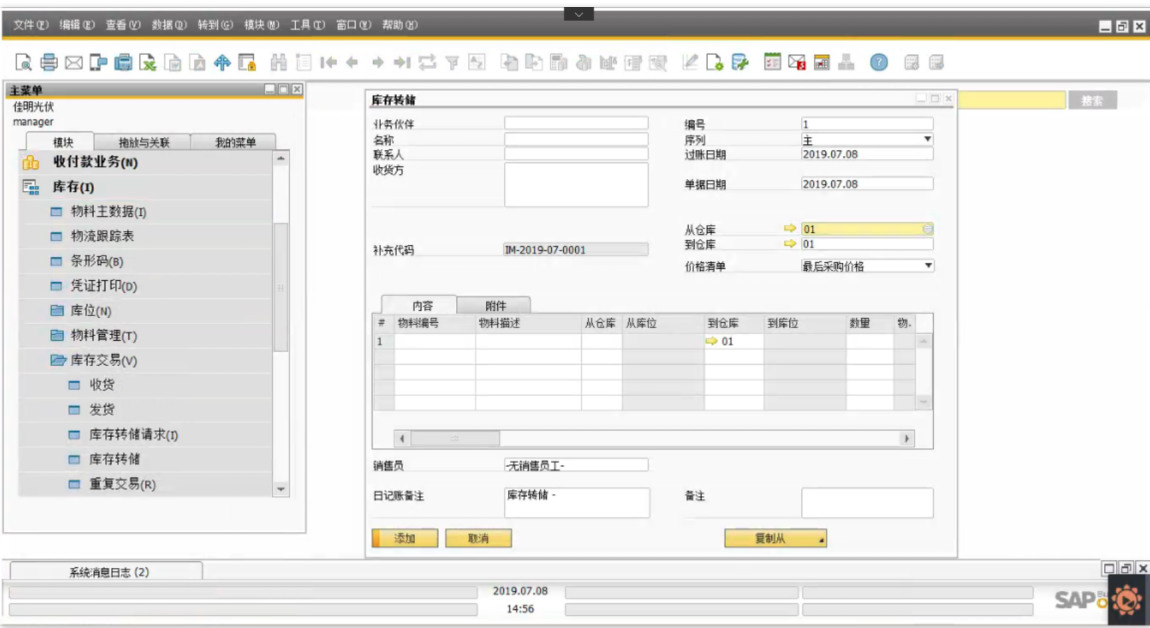1150x628 pixels.
Task: Click the chooser icon inside 从仓库 field
Action: (928, 229)
